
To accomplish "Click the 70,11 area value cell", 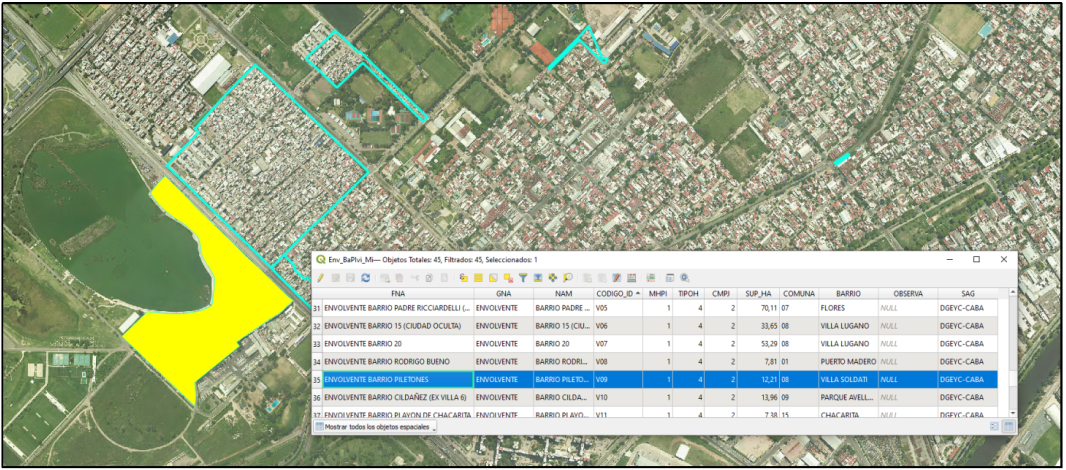I will (x=758, y=308).
